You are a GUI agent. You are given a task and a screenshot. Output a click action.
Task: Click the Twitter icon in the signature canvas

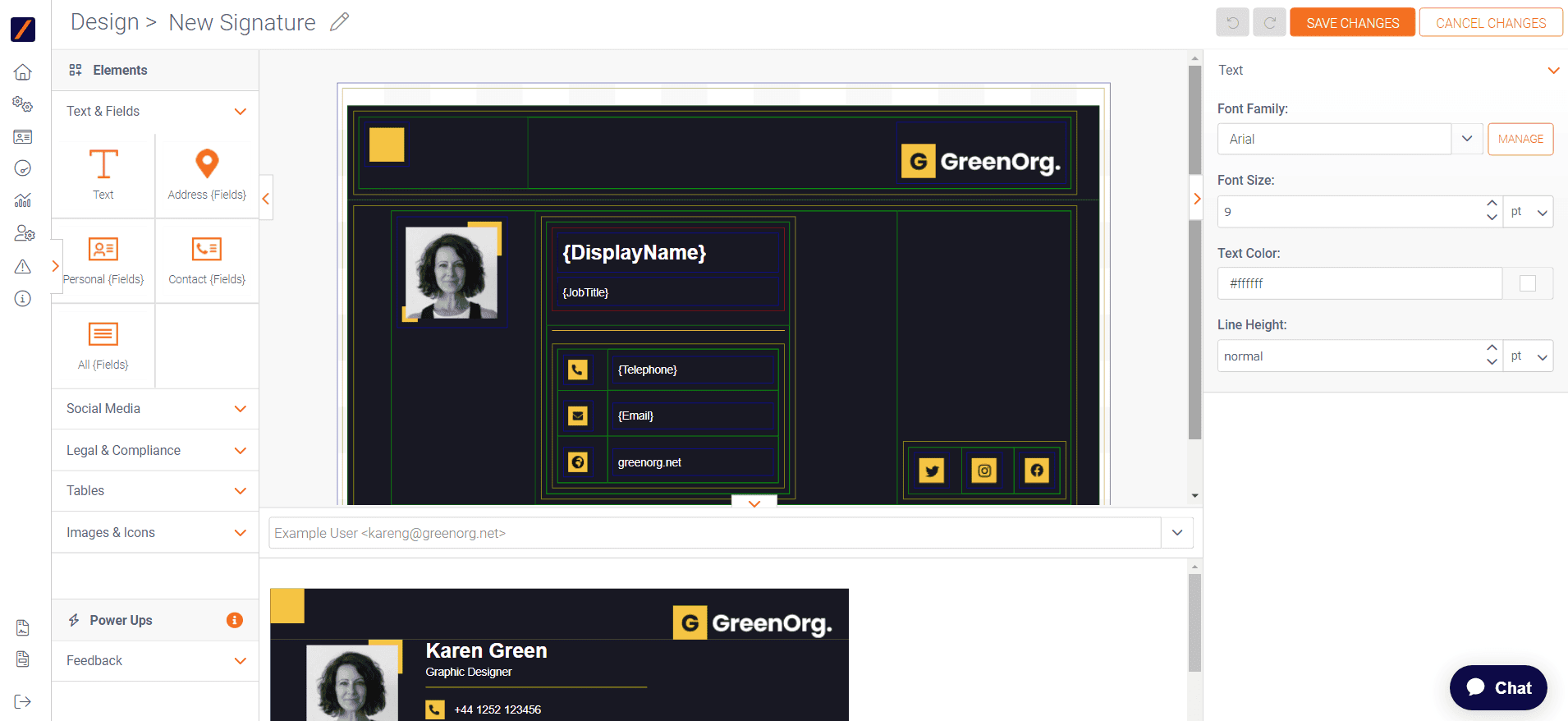(x=931, y=471)
